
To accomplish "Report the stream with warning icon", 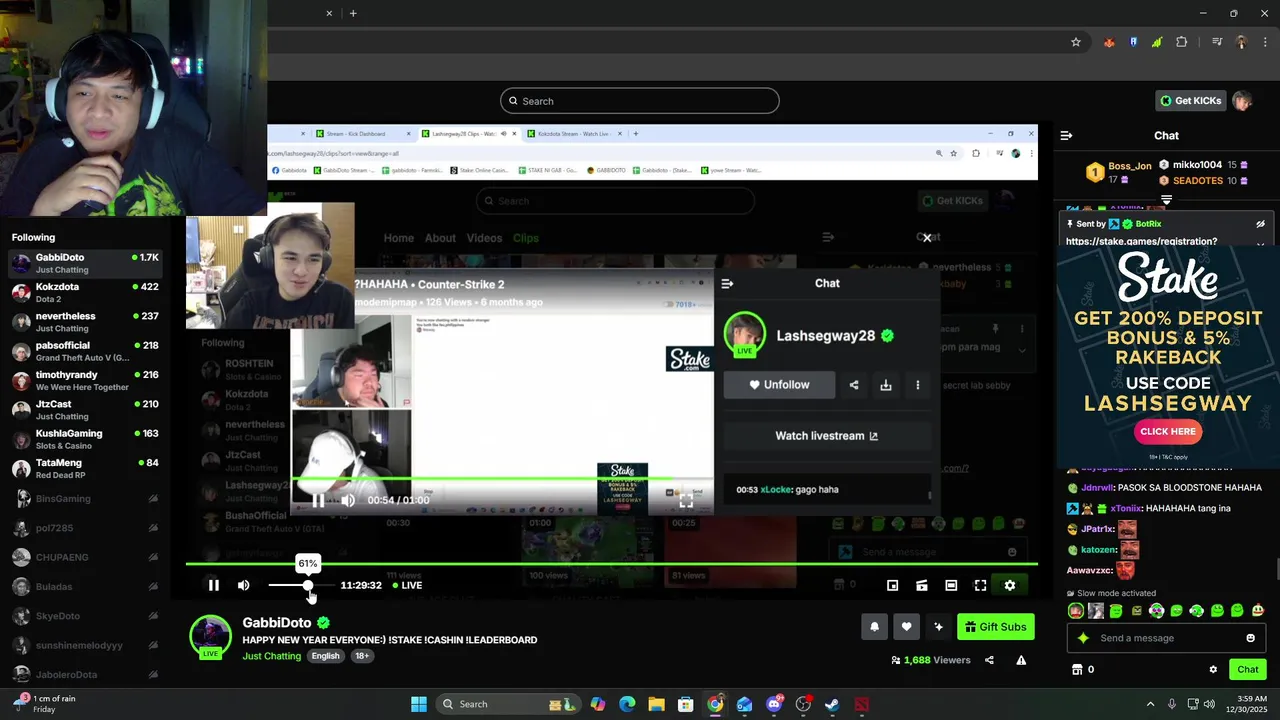I will [1021, 660].
